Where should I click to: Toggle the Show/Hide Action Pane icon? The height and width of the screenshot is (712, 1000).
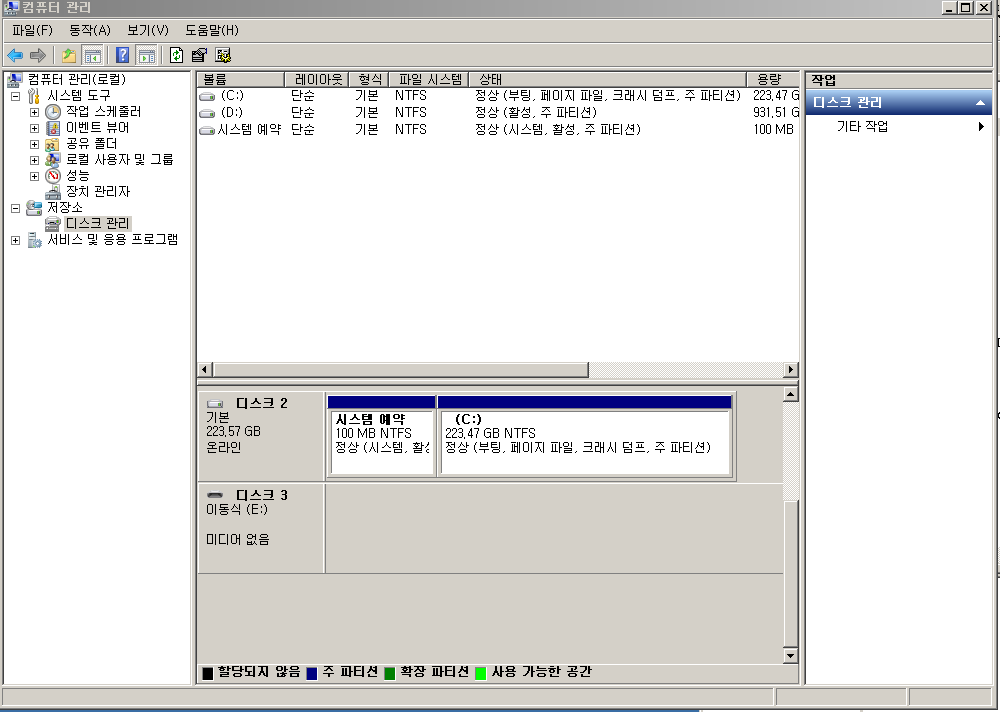coord(147,56)
